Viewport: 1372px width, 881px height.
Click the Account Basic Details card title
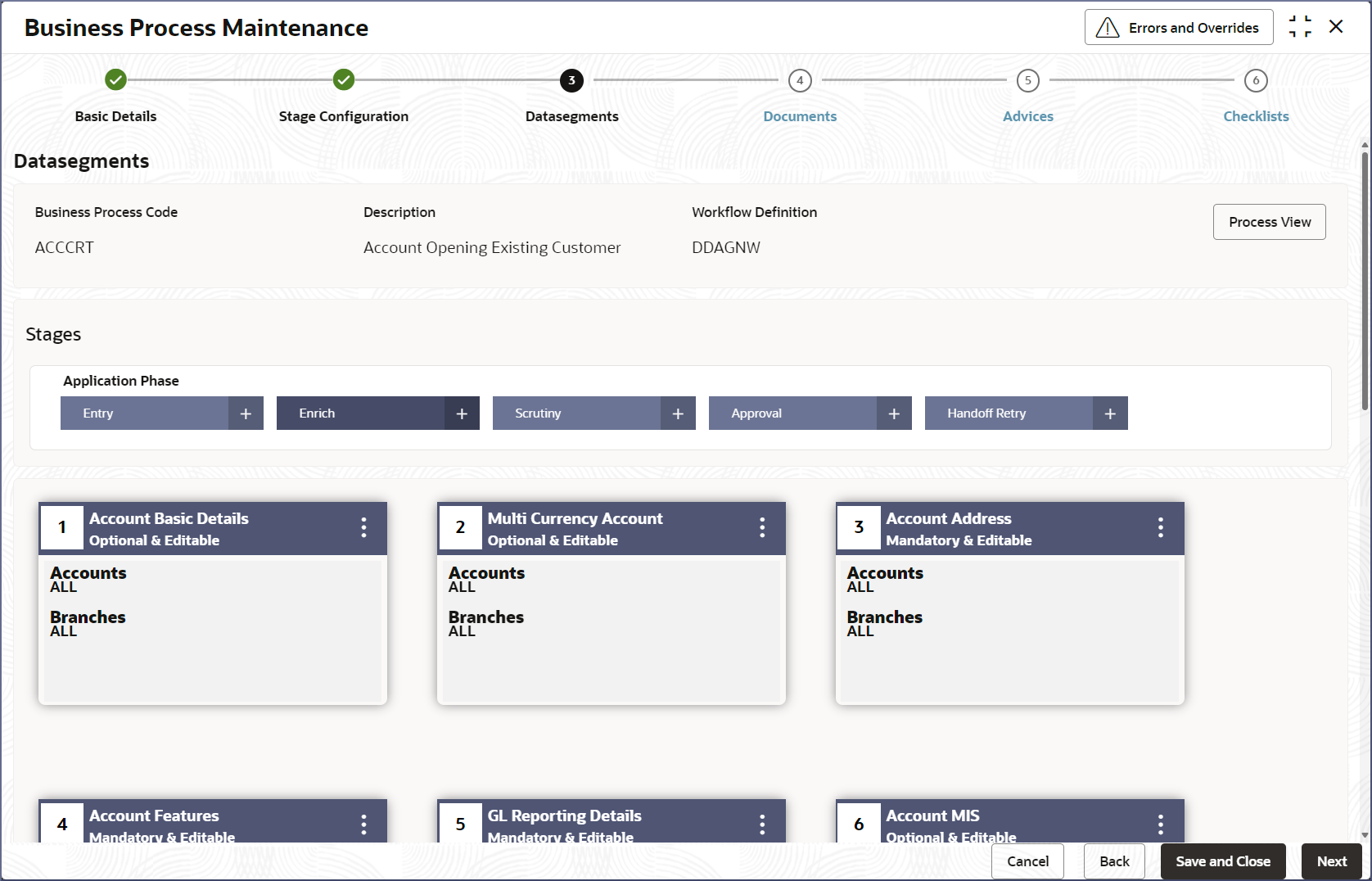click(169, 518)
